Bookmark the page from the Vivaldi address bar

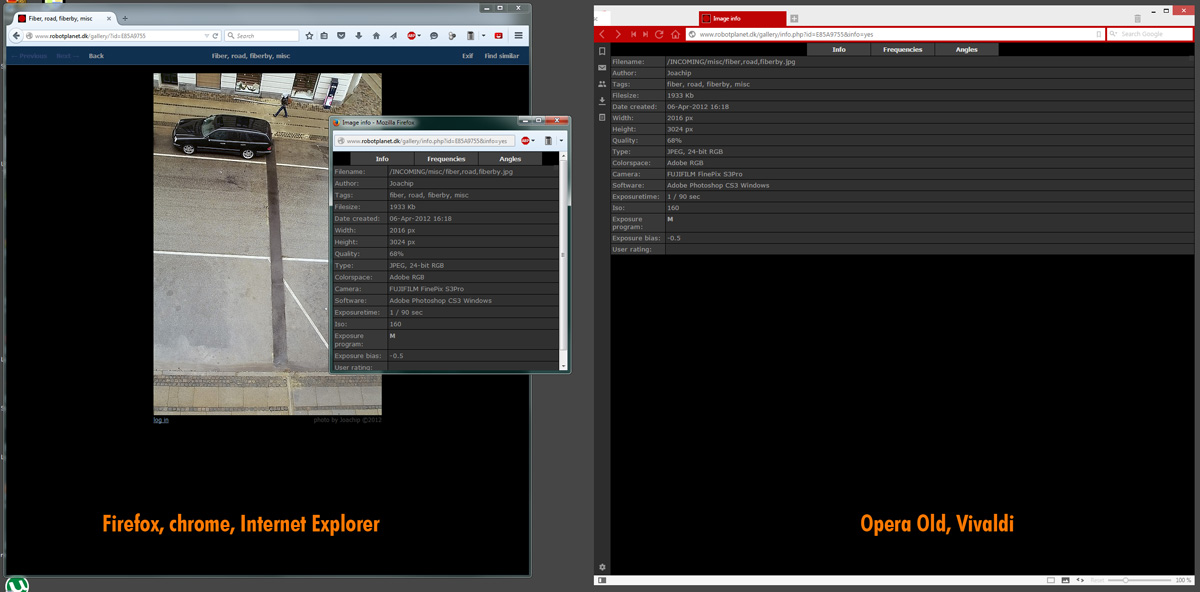[1098, 34]
